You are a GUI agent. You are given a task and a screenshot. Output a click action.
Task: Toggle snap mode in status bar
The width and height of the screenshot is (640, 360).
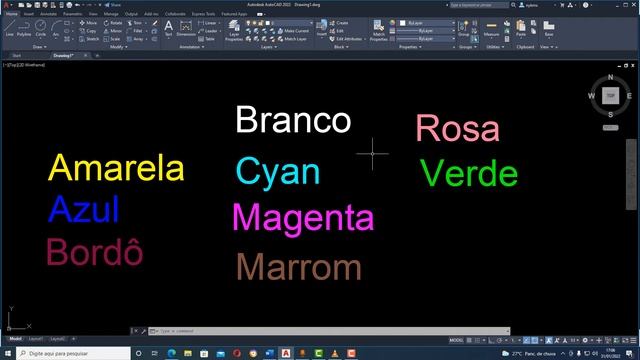pos(477,340)
